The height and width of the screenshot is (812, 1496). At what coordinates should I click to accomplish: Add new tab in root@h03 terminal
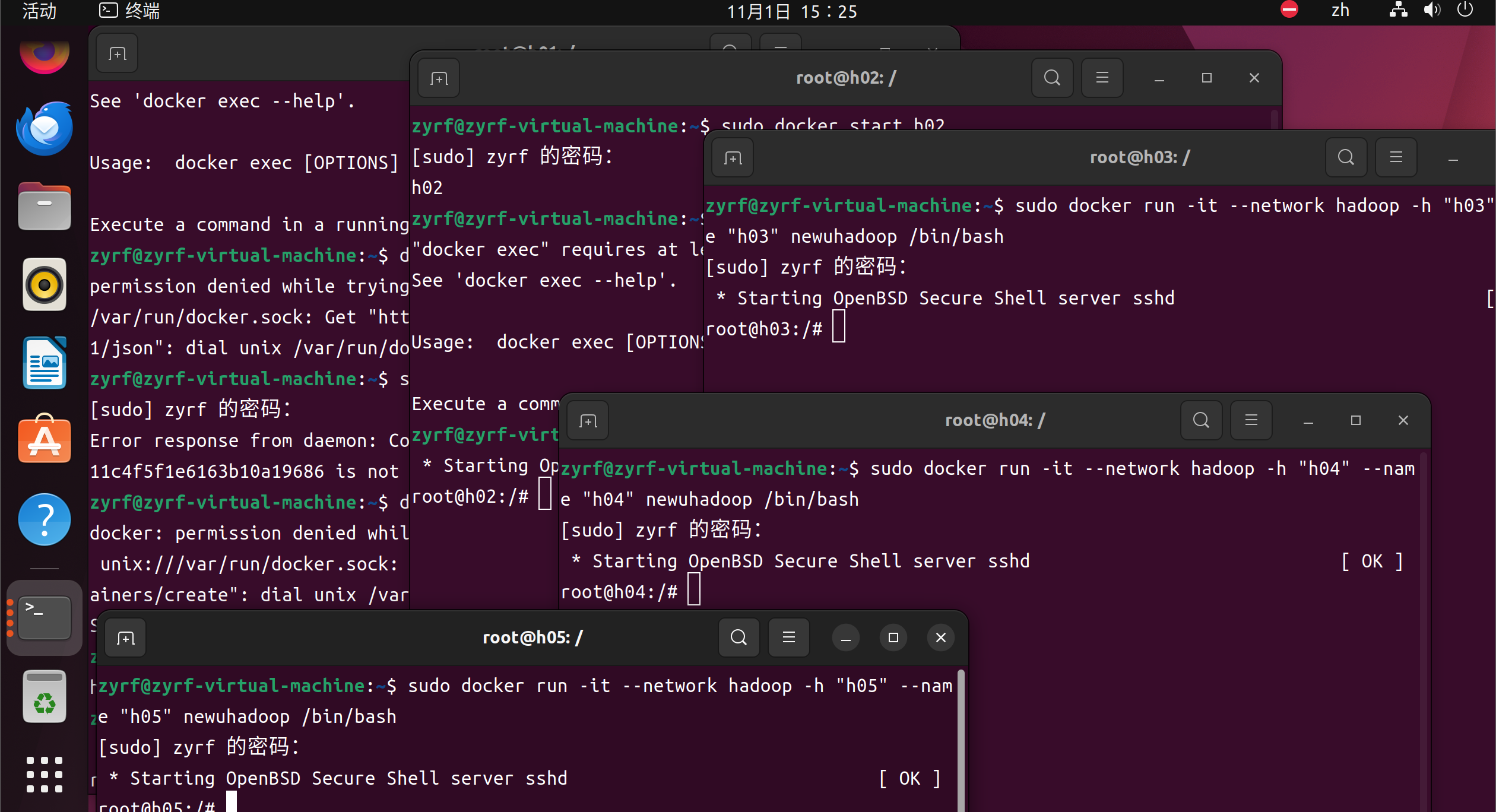click(733, 158)
